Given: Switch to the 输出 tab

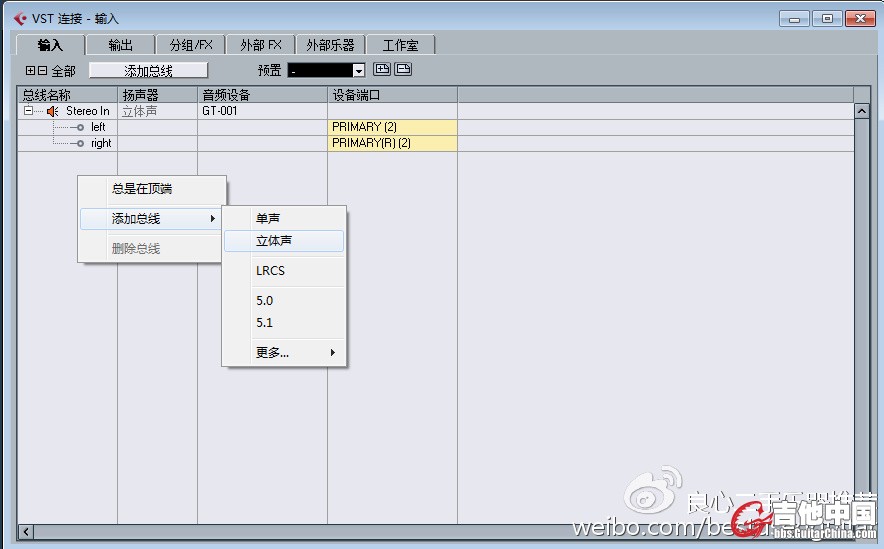Looking at the screenshot, I should tap(120, 45).
